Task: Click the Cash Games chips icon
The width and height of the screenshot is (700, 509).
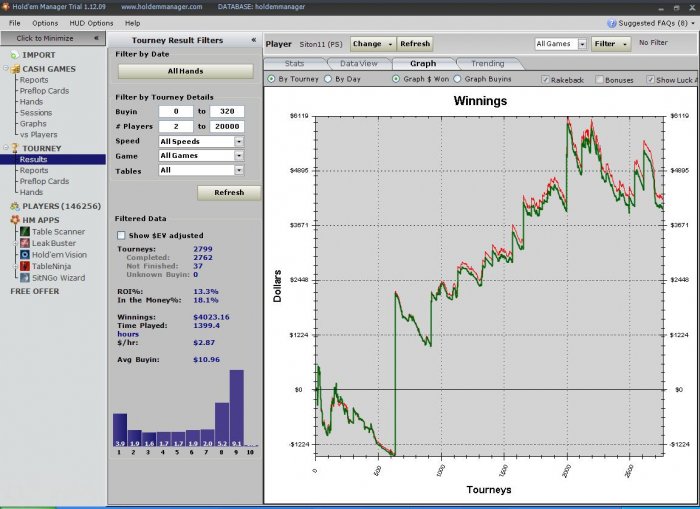Action: point(15,69)
